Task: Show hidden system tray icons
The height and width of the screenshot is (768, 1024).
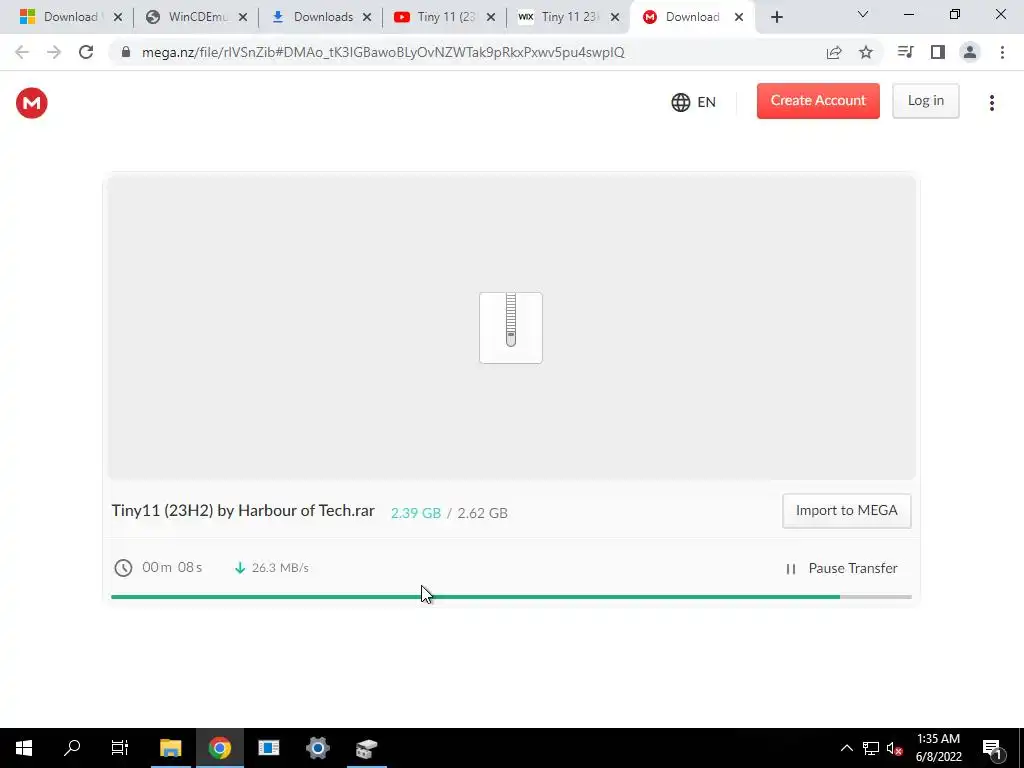Action: click(846, 748)
